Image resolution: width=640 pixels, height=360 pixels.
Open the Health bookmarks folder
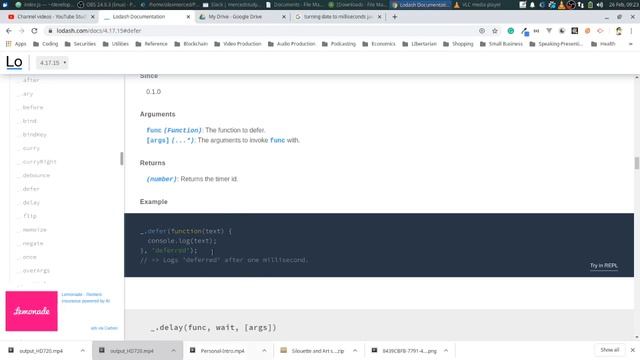603,44
